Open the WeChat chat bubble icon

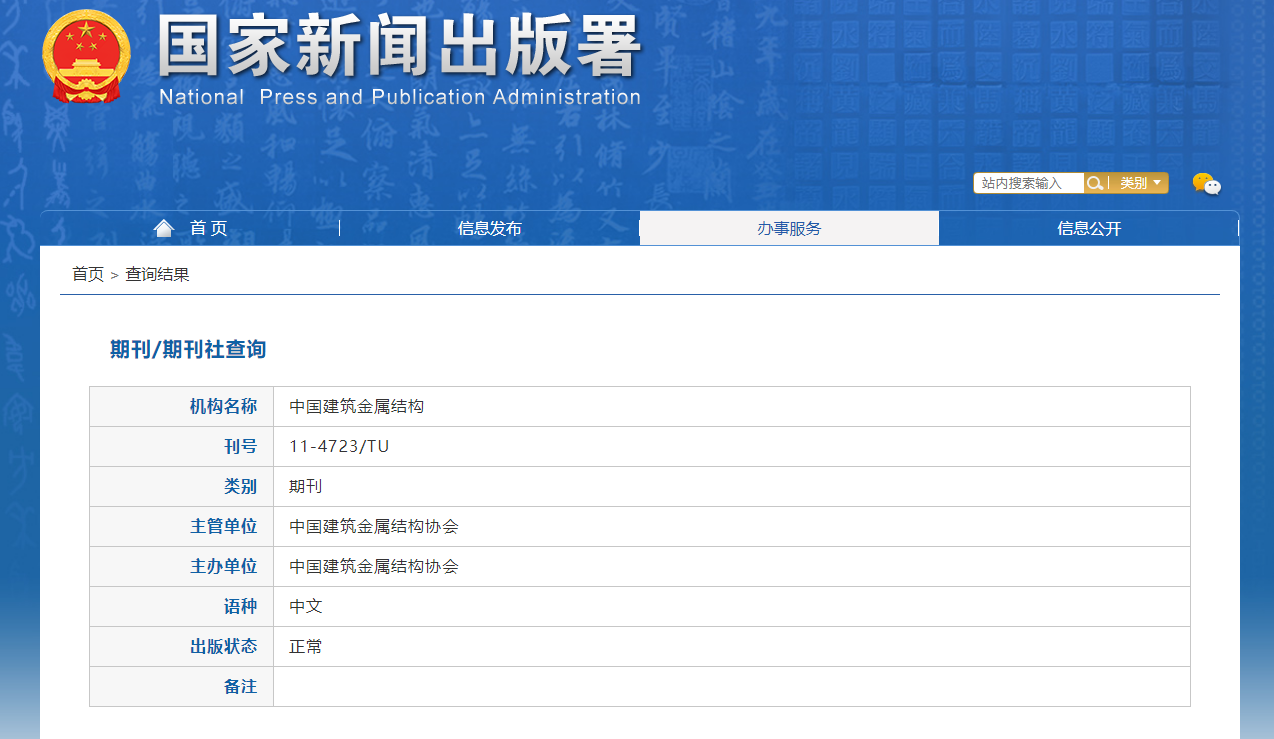click(1206, 184)
